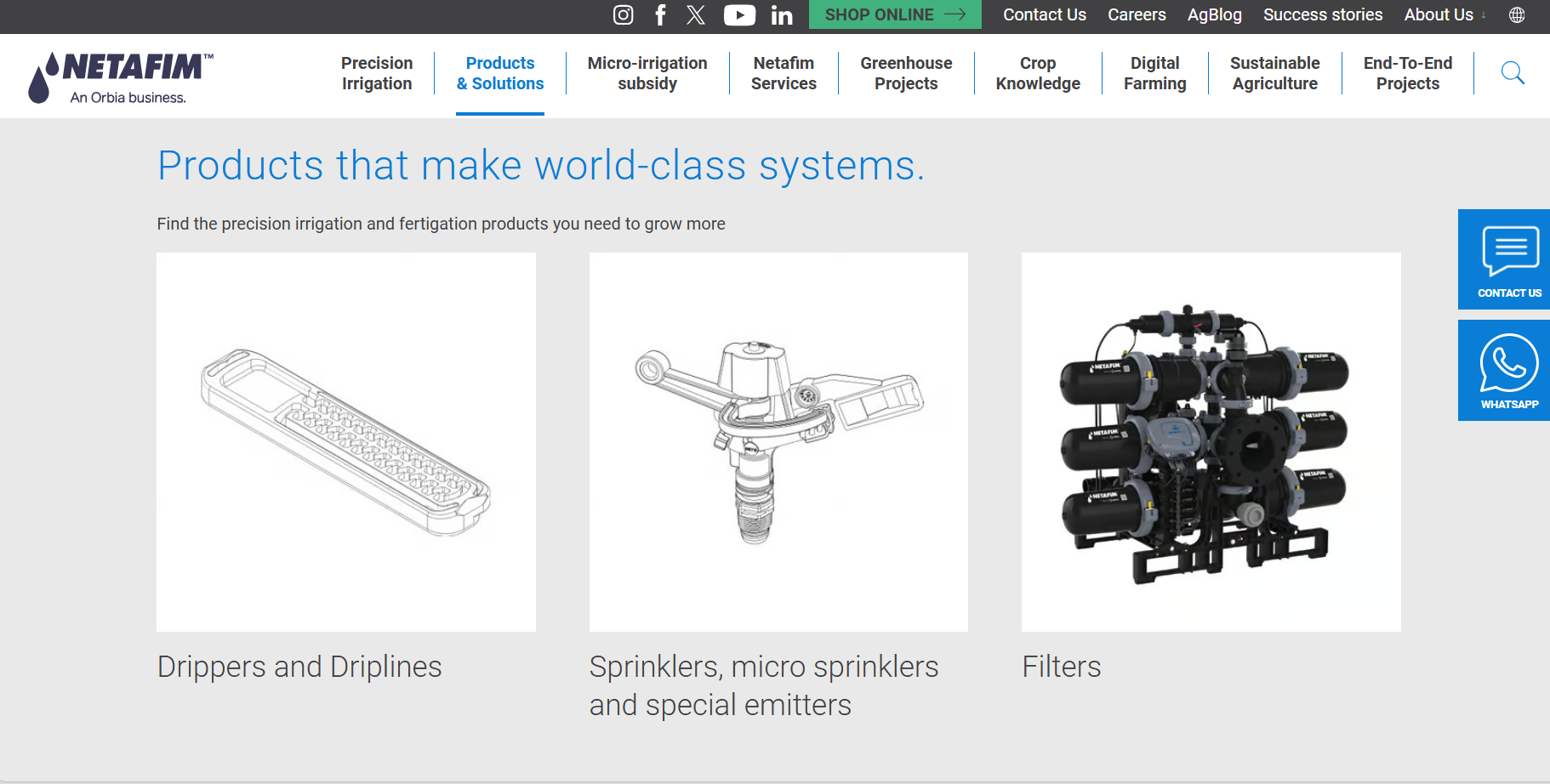Open the WhatsApp side widget
This screenshot has height=784, width=1550.
(x=1504, y=371)
